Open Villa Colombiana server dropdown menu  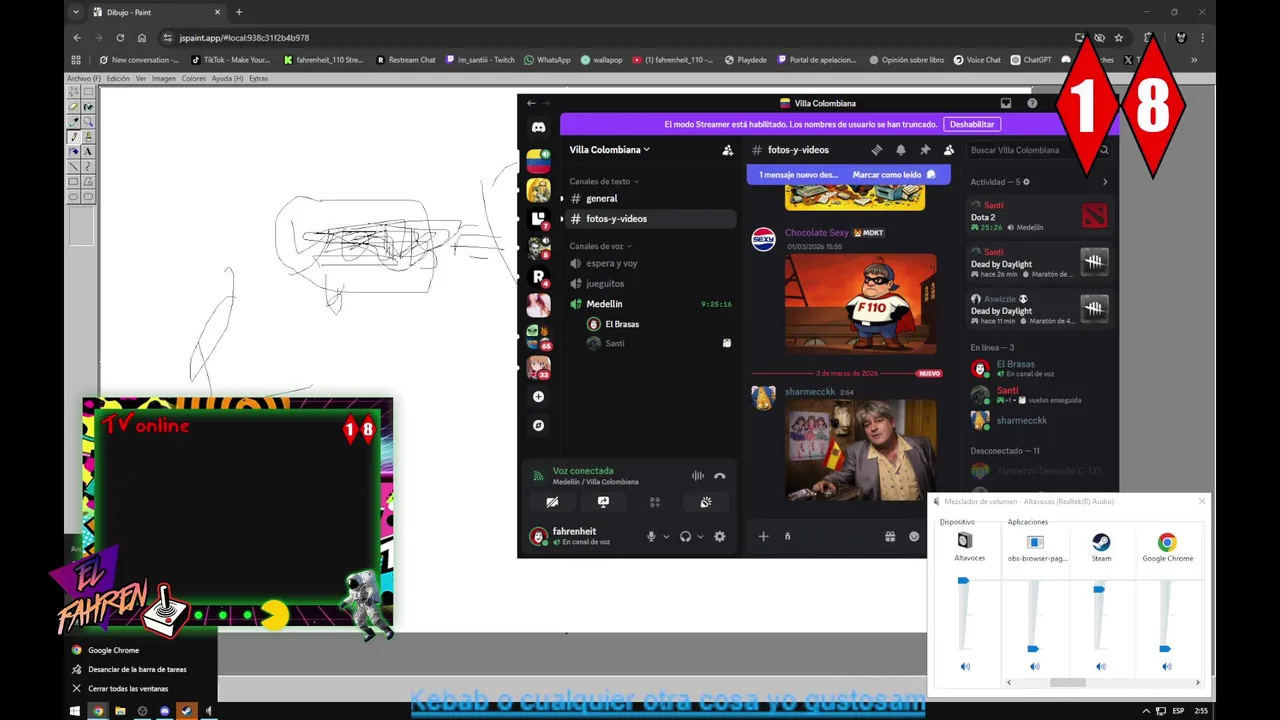(609, 150)
